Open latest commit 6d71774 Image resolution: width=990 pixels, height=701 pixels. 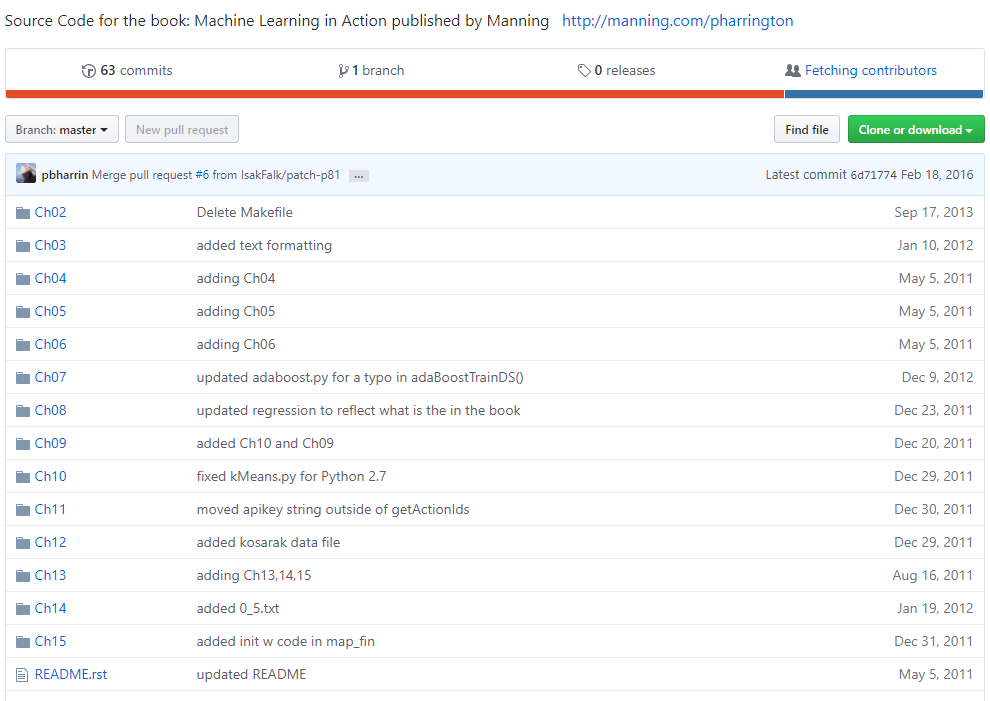(x=873, y=175)
